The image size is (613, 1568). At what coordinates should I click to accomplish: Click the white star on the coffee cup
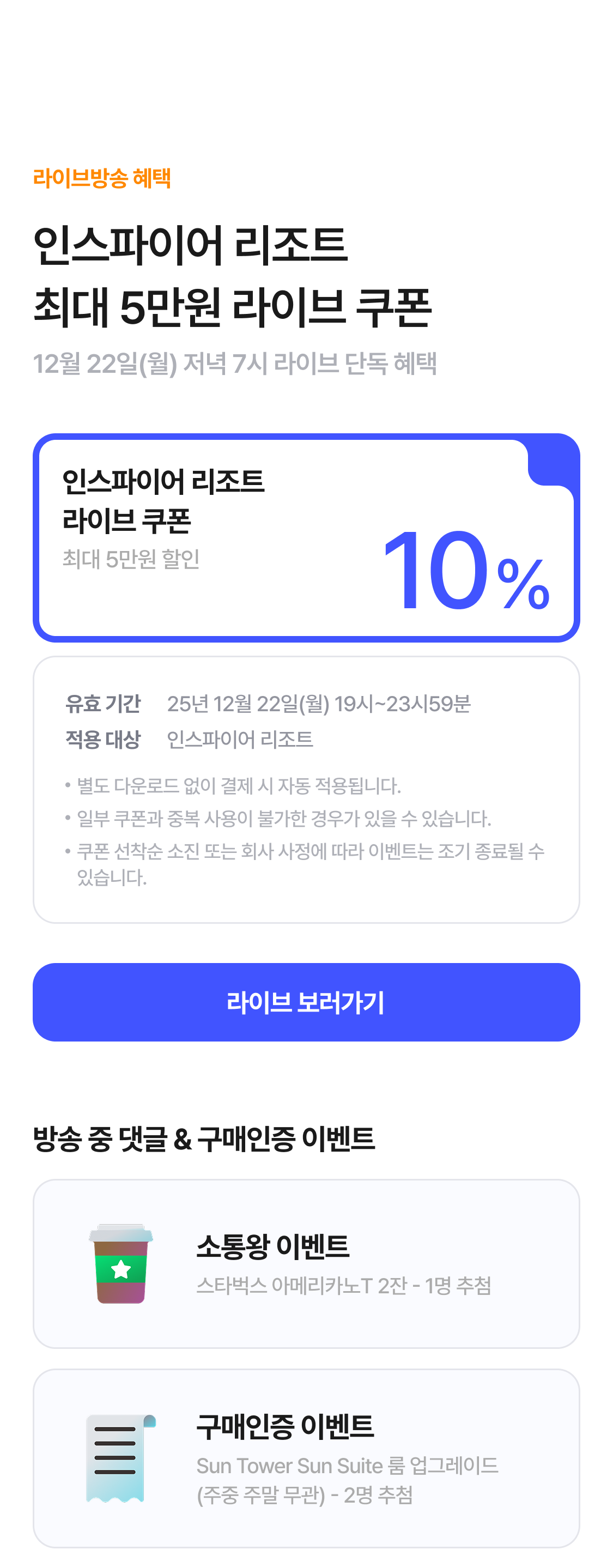pos(121,1269)
